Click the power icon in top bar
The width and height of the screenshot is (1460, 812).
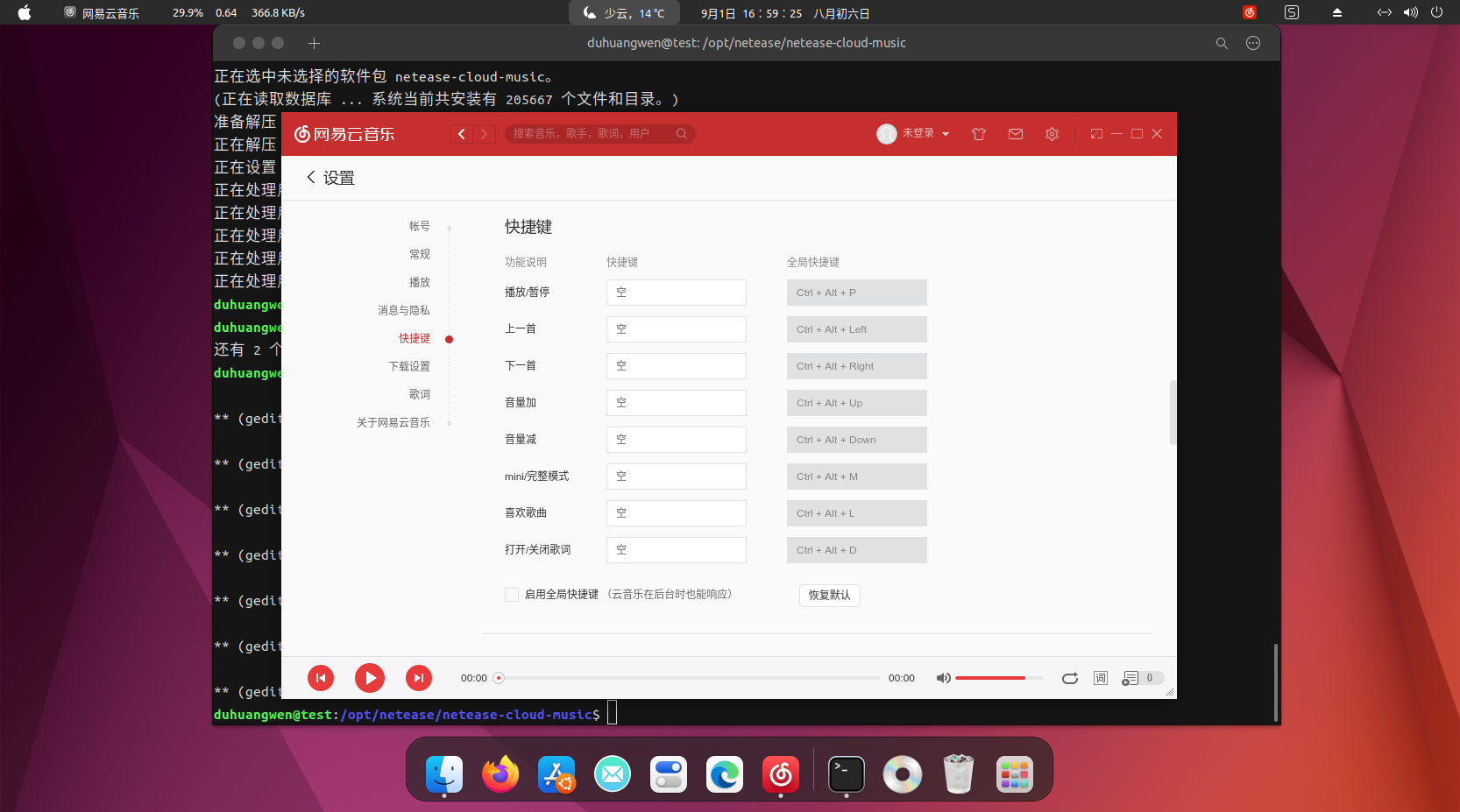pos(1436,12)
